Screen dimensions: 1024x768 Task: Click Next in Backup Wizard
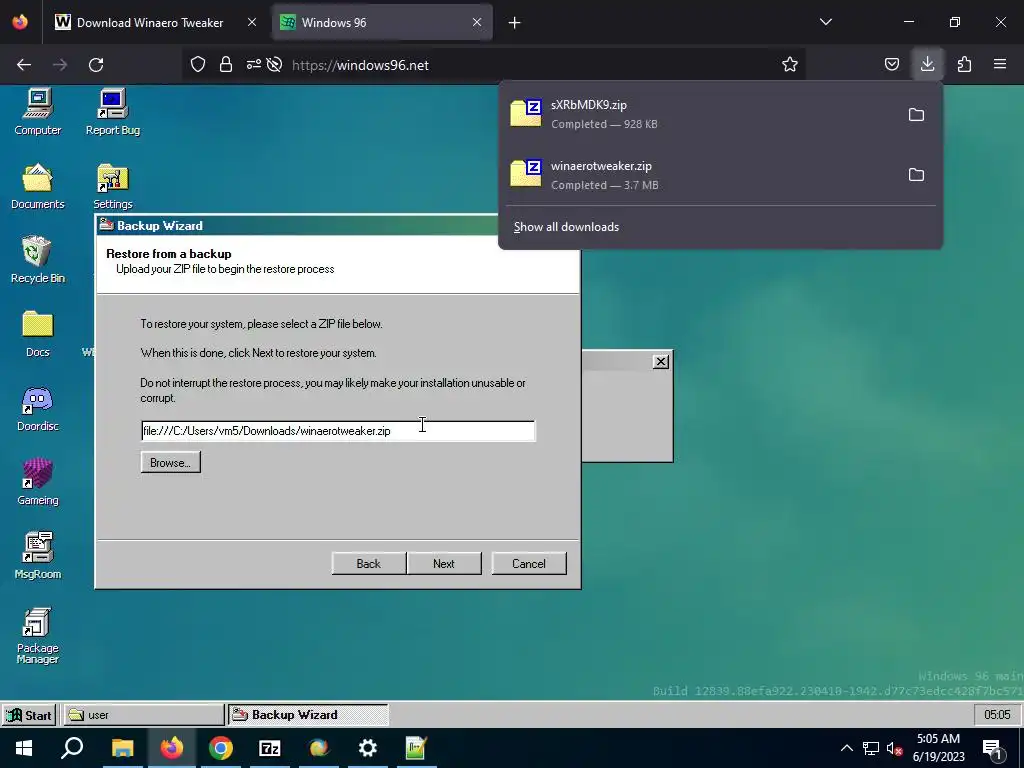(x=444, y=564)
